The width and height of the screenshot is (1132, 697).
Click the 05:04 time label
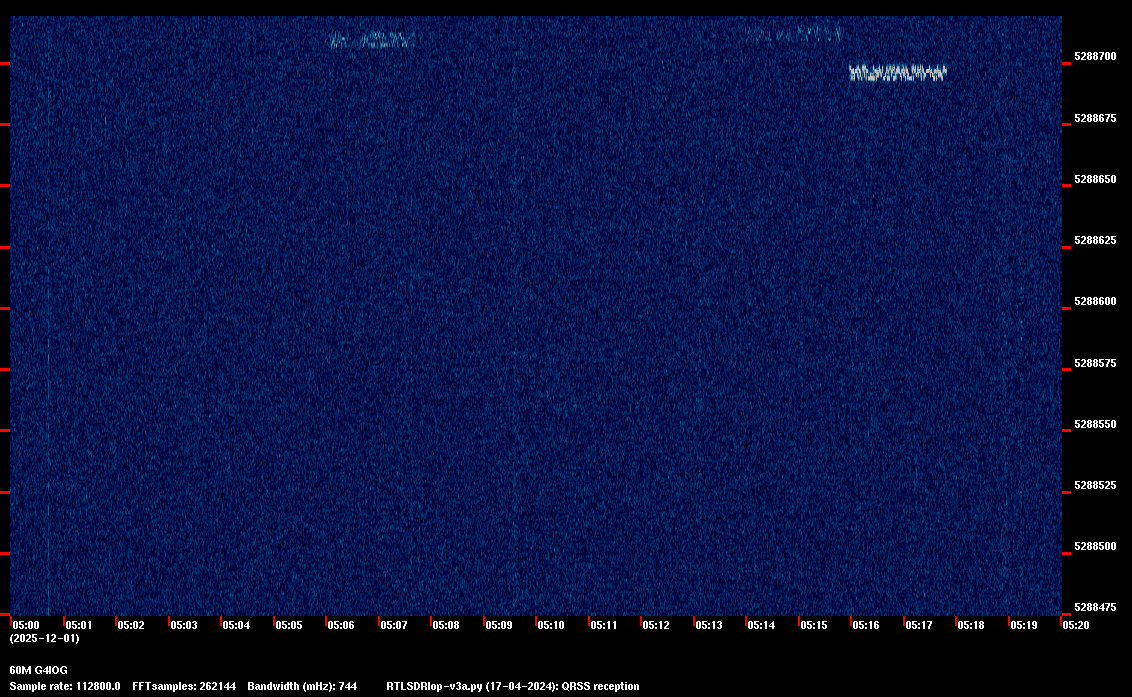236,625
